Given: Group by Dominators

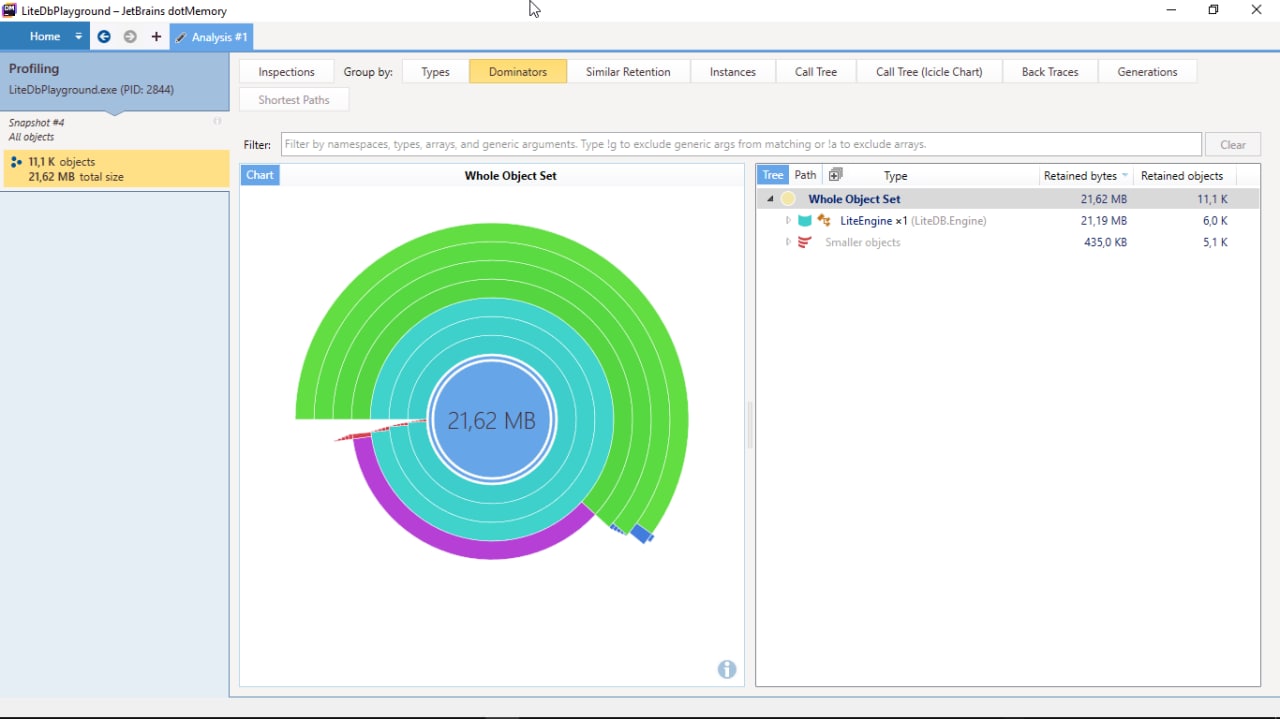Looking at the screenshot, I should [518, 72].
